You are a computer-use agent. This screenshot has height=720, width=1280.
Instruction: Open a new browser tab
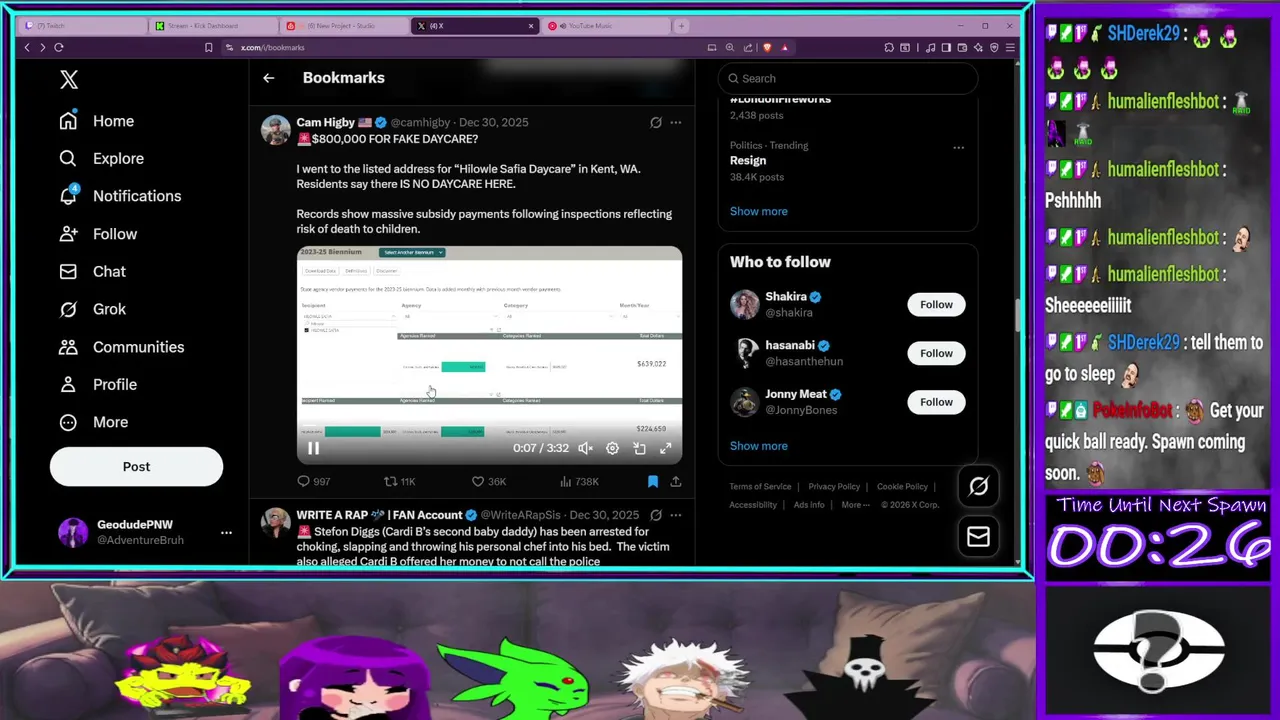681,26
